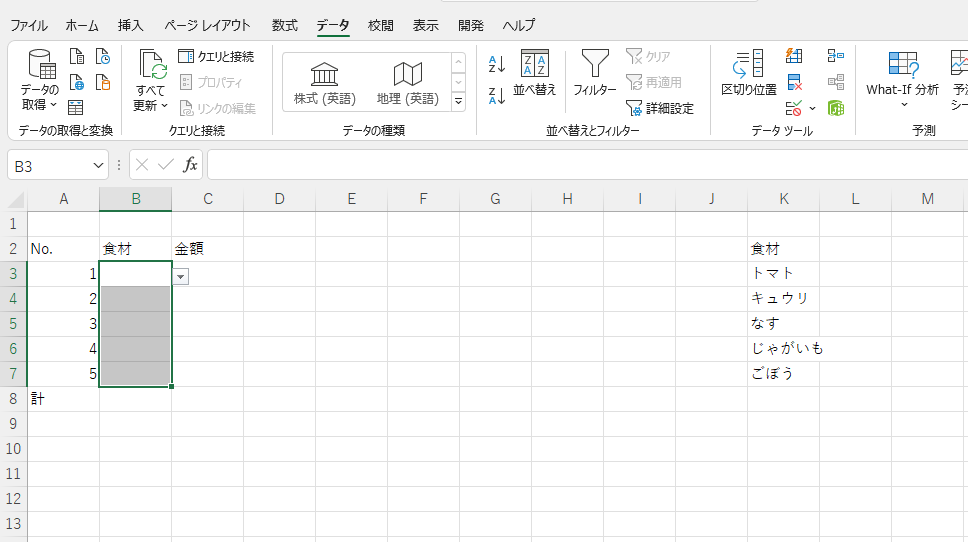The image size is (968, 542).
Task: Click the 再適用 filter button
Action: point(653,82)
